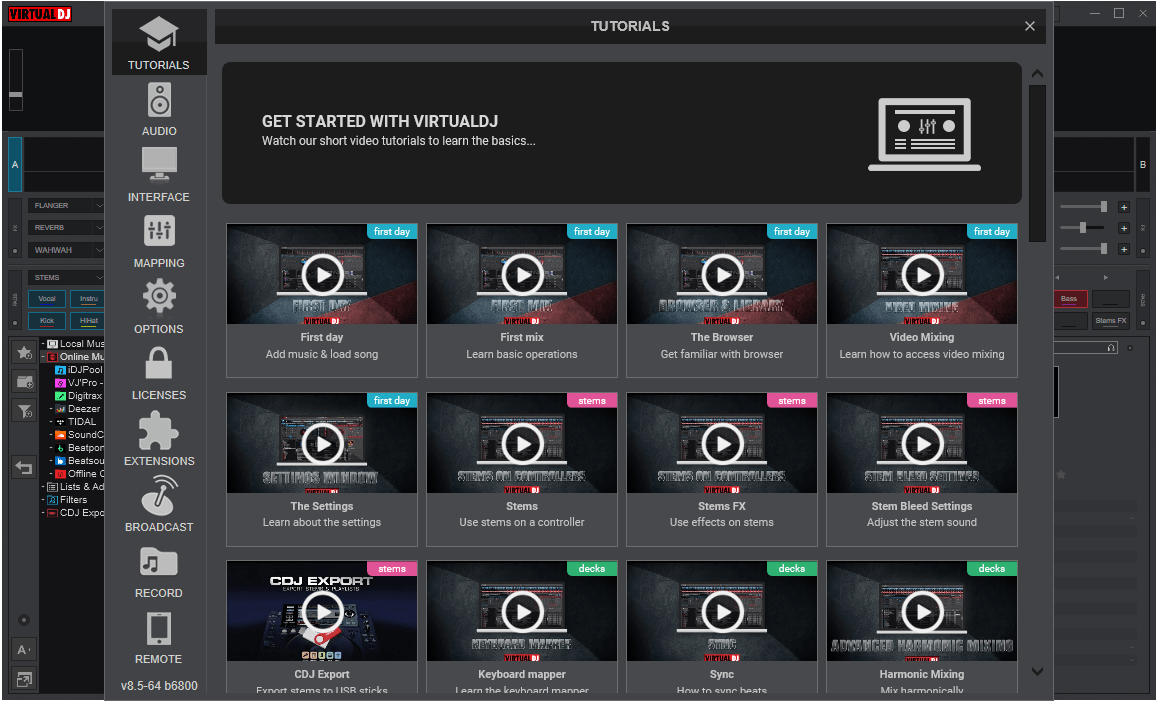Open the Licenses padlock icon
Image resolution: width=1157 pixels, height=701 pixels.
pos(159,363)
